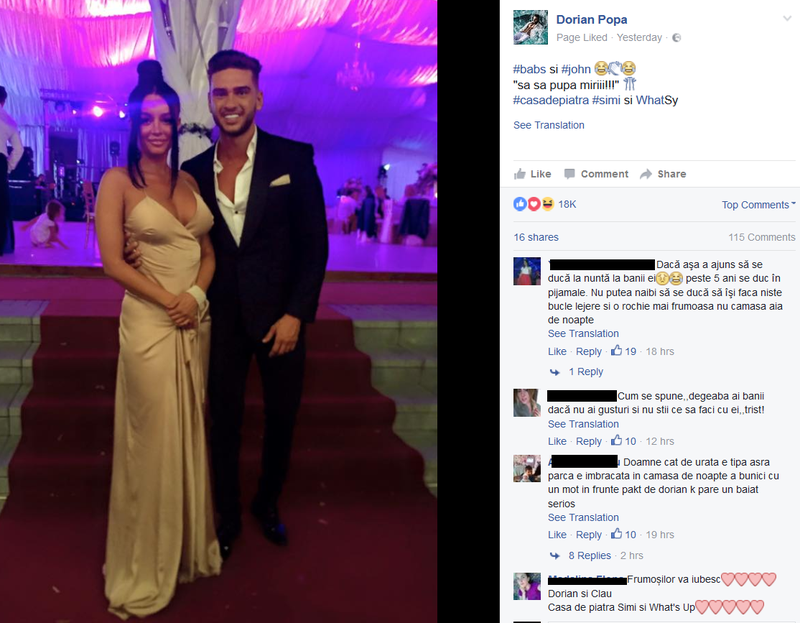Image resolution: width=800 pixels, height=623 pixels.
Task: Click Reply on the 12 hrs comment
Action: coord(588,441)
